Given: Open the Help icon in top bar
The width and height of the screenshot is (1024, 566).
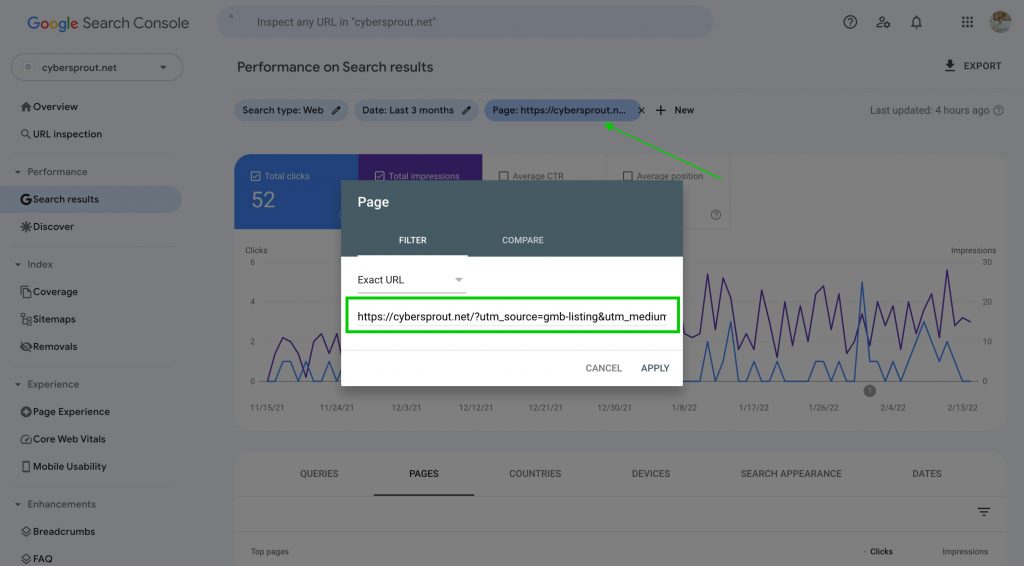Looking at the screenshot, I should (850, 22).
